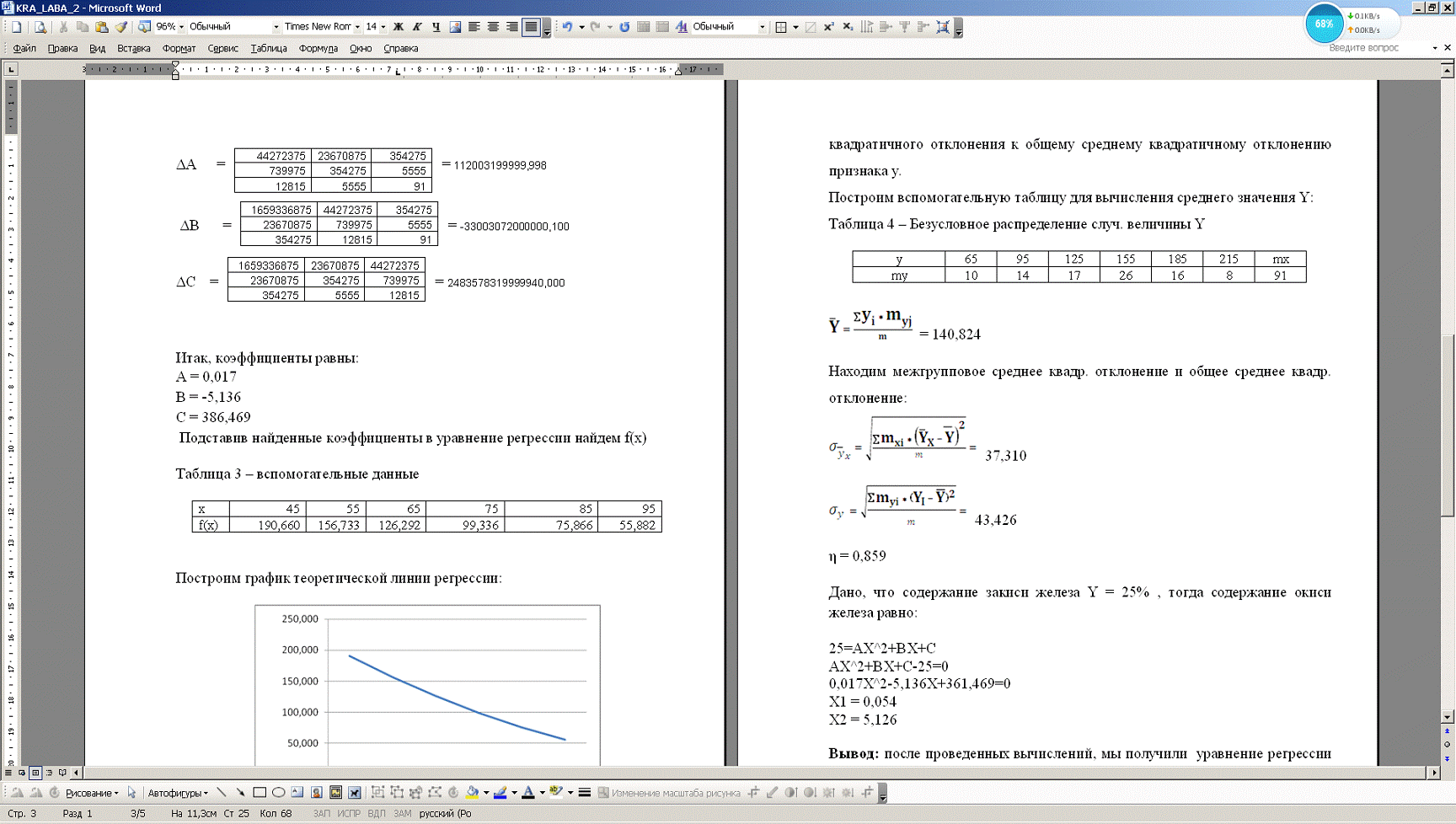Toggle italic formatting
1456x824 pixels.
417,27
